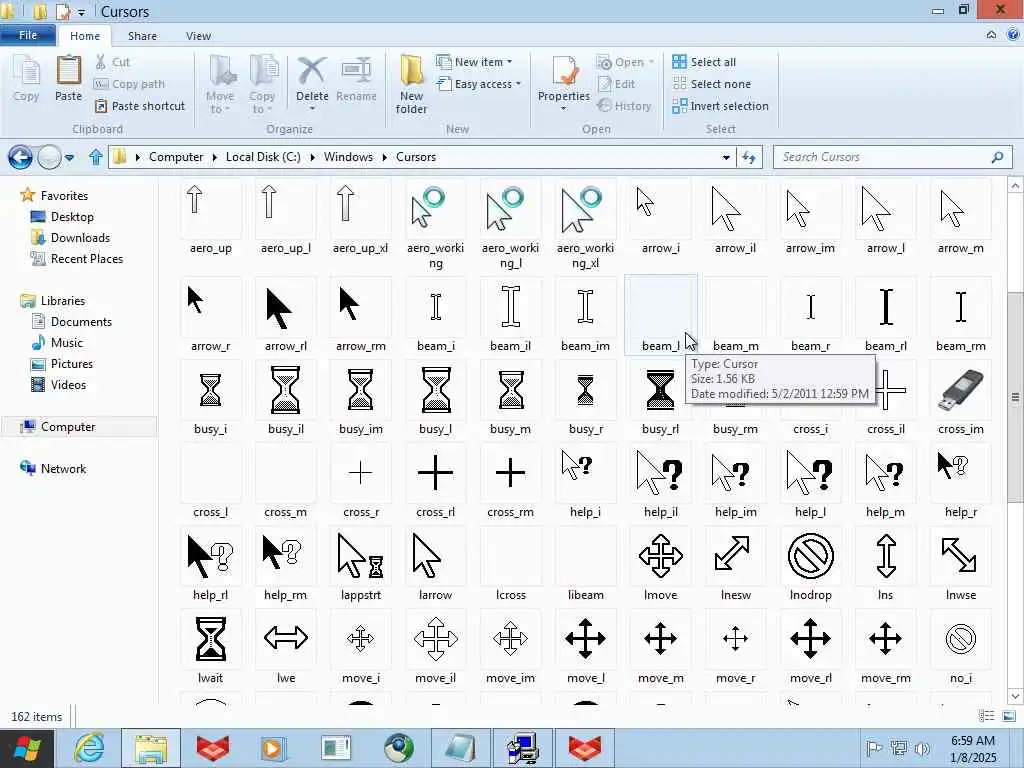Expand the Delete options arrow
The height and width of the screenshot is (768, 1024).
pos(312,108)
